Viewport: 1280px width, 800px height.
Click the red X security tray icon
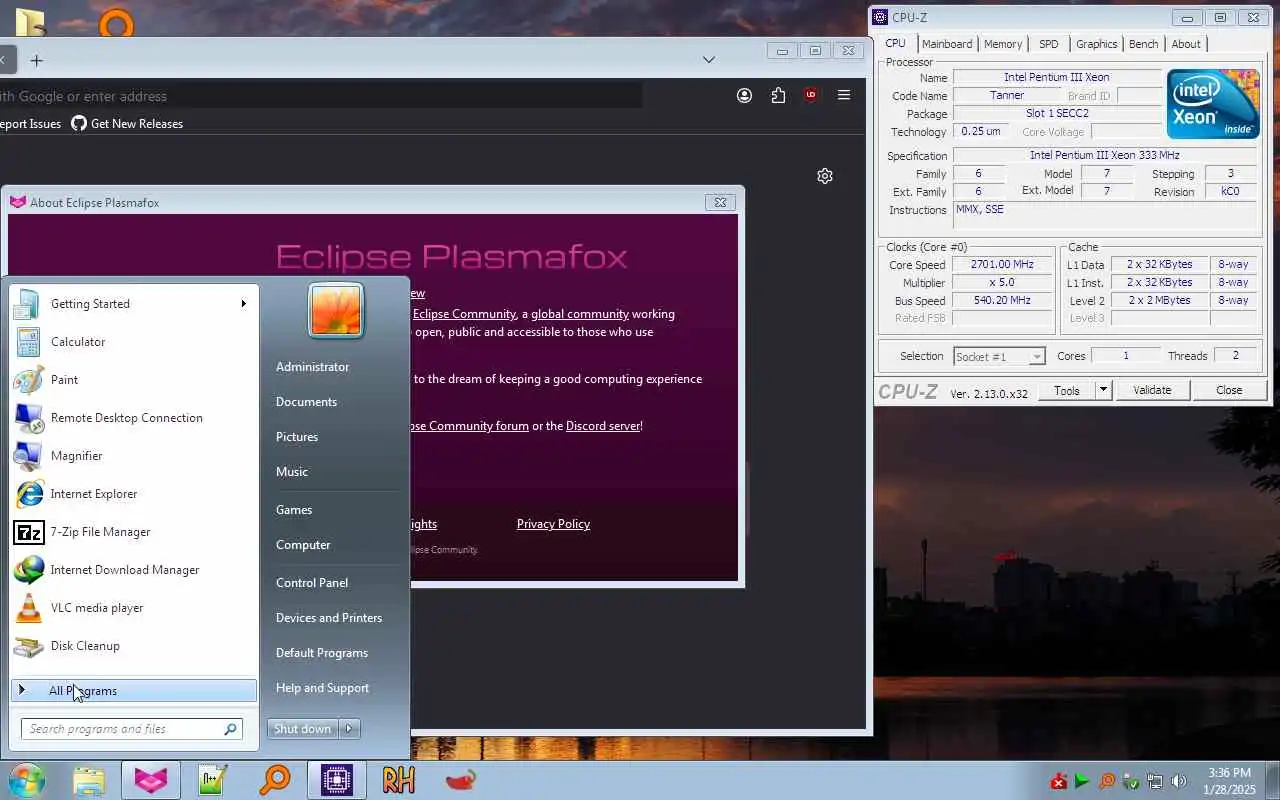coord(1059,781)
